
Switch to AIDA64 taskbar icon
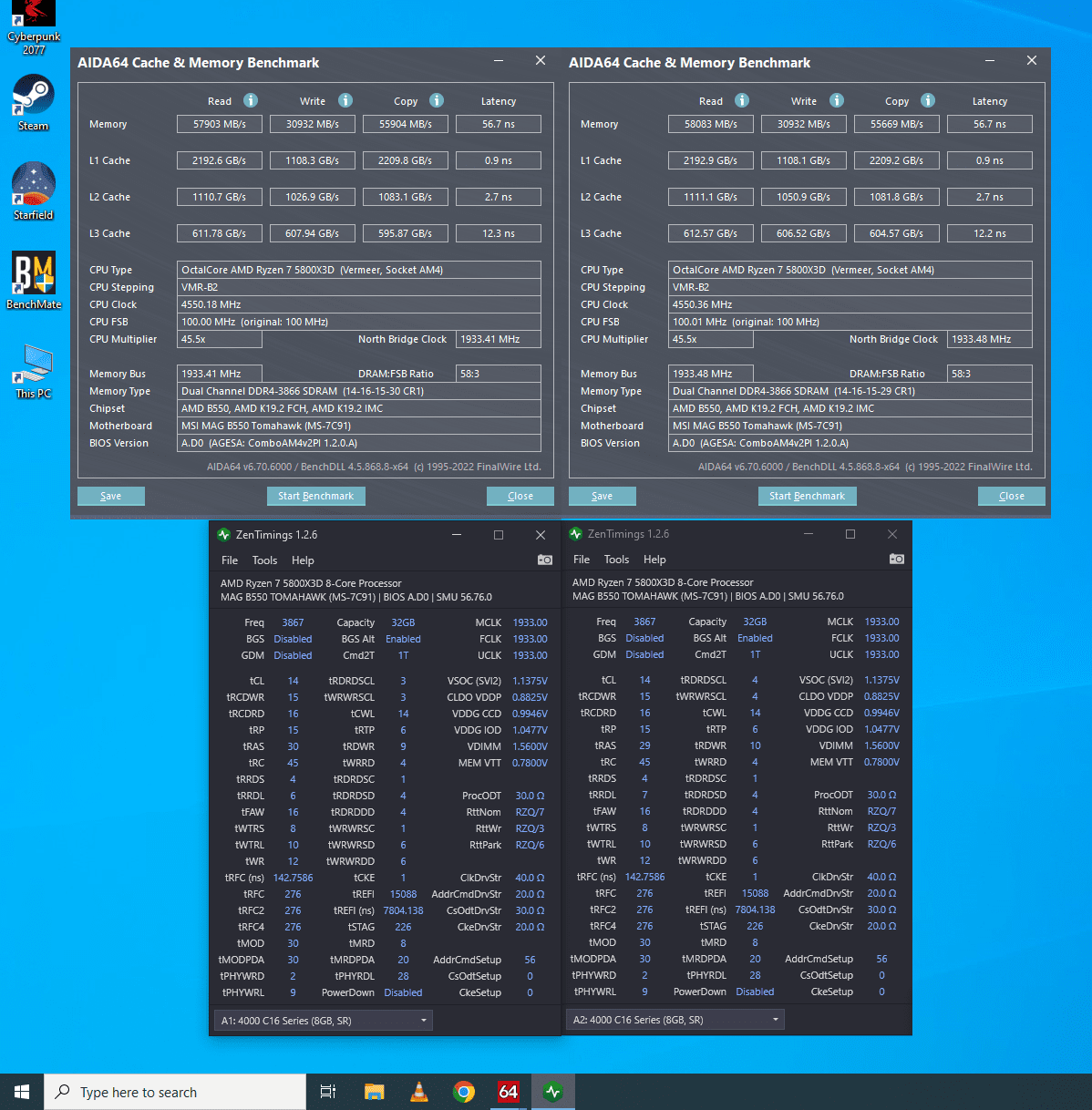pos(508,1092)
